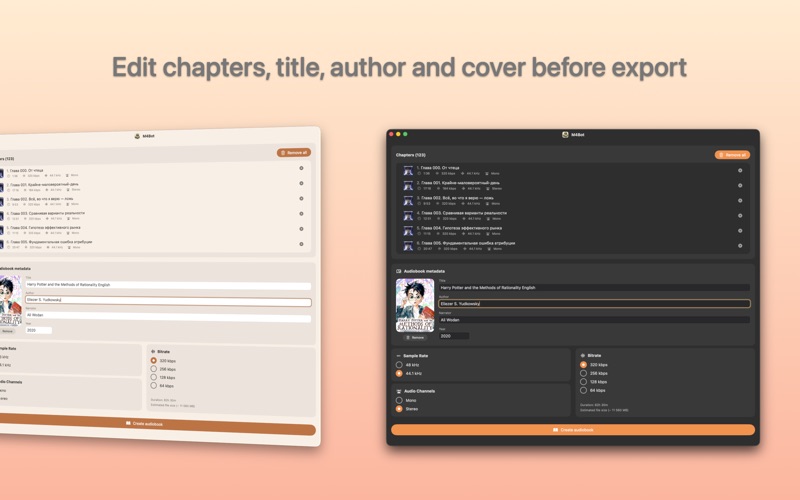Click the Year field in dark window
Image resolution: width=800 pixels, height=500 pixels.
[454, 336]
